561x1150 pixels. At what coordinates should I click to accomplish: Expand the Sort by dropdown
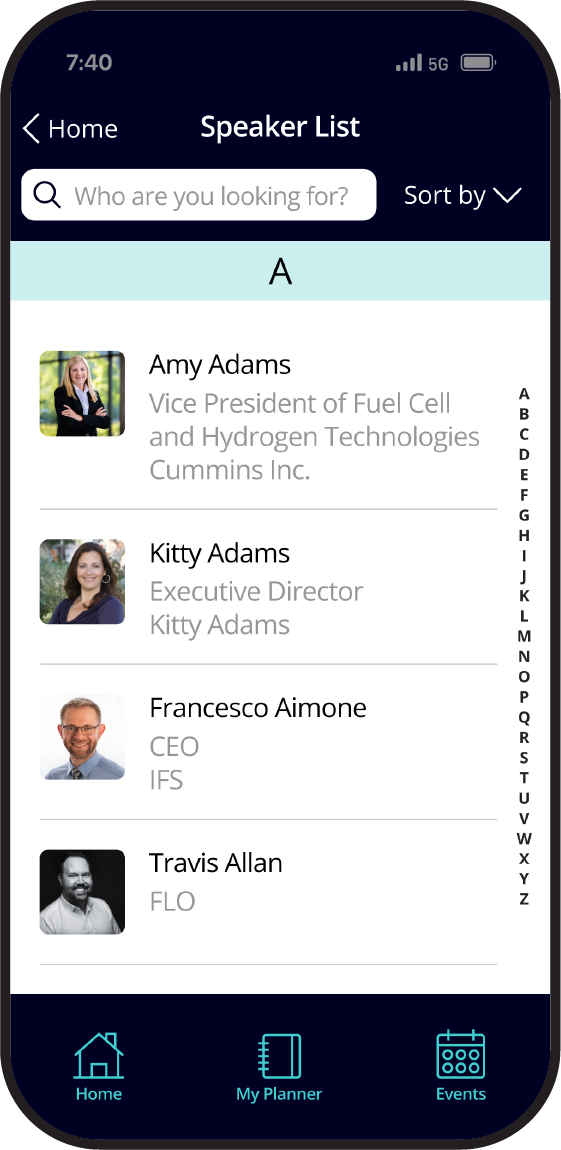coord(463,195)
